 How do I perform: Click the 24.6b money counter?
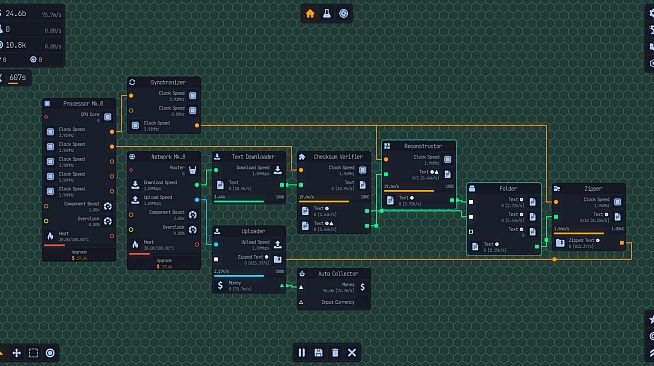[x=16, y=14]
